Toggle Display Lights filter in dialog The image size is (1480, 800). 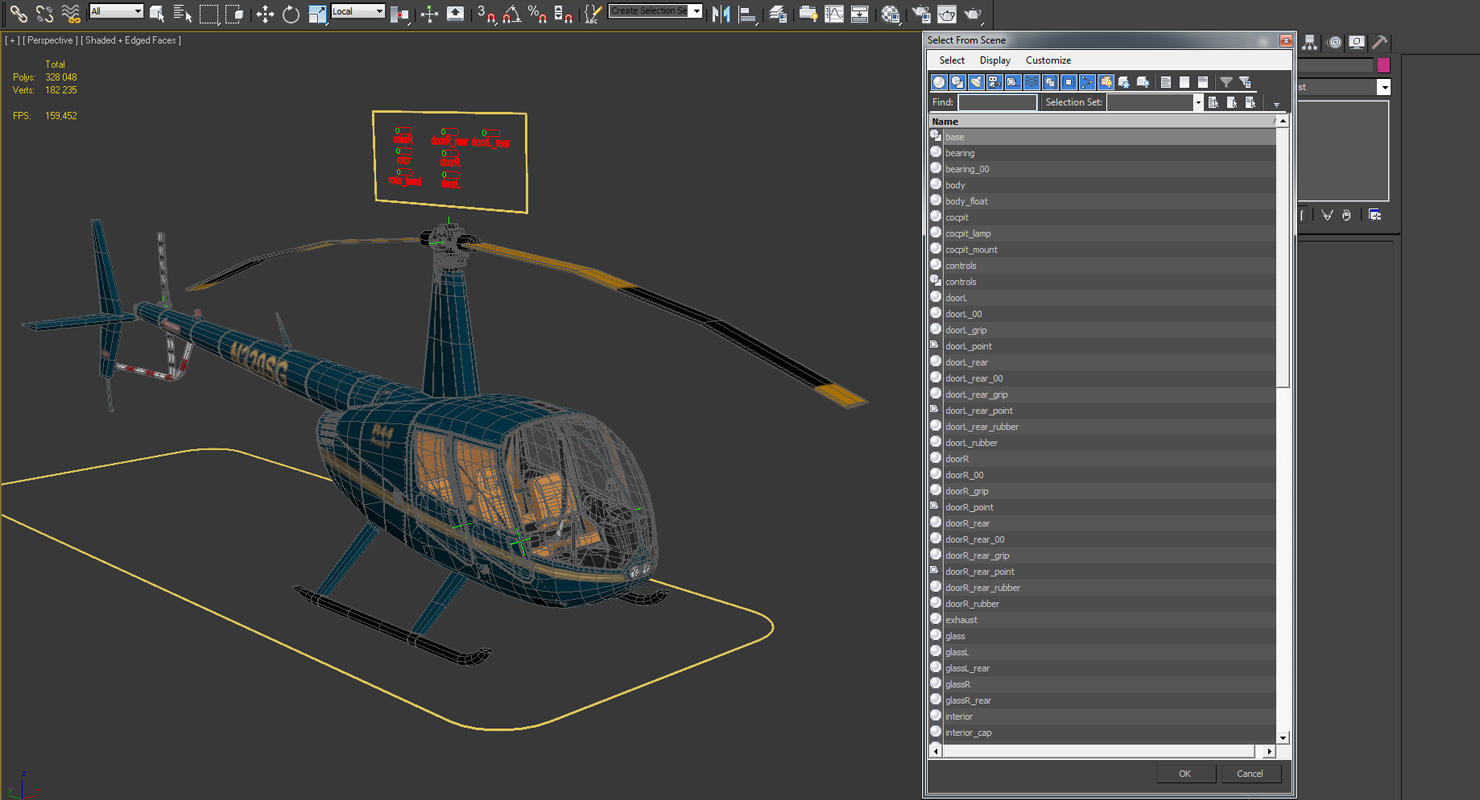[x=976, y=82]
